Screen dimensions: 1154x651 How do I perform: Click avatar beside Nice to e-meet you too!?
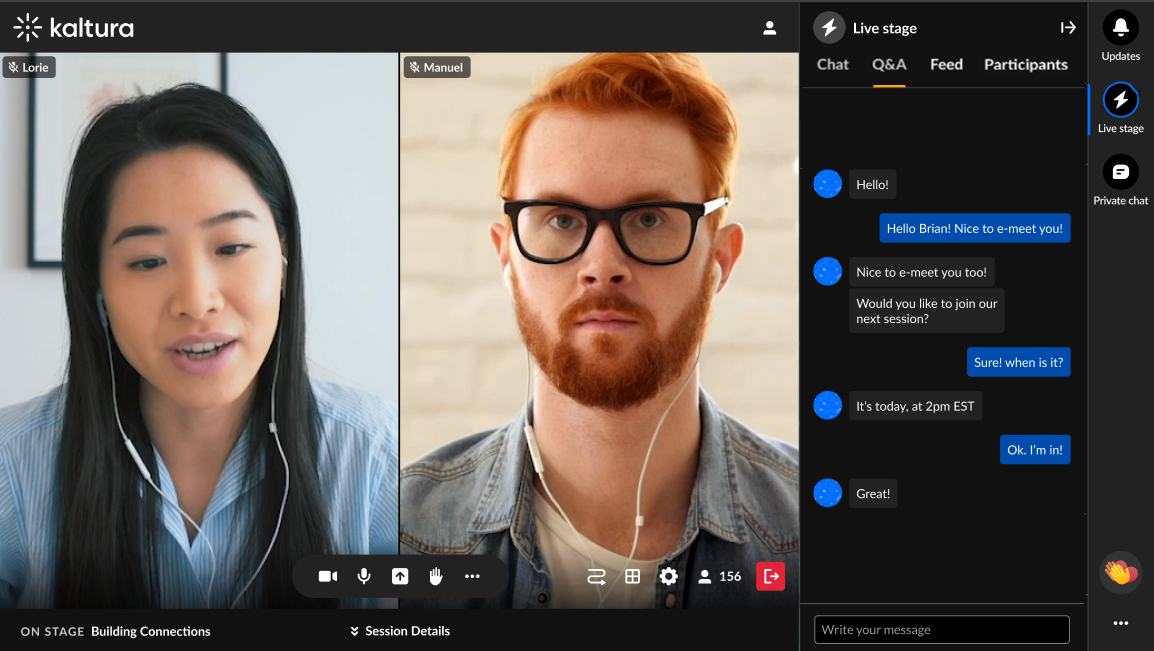click(x=827, y=271)
